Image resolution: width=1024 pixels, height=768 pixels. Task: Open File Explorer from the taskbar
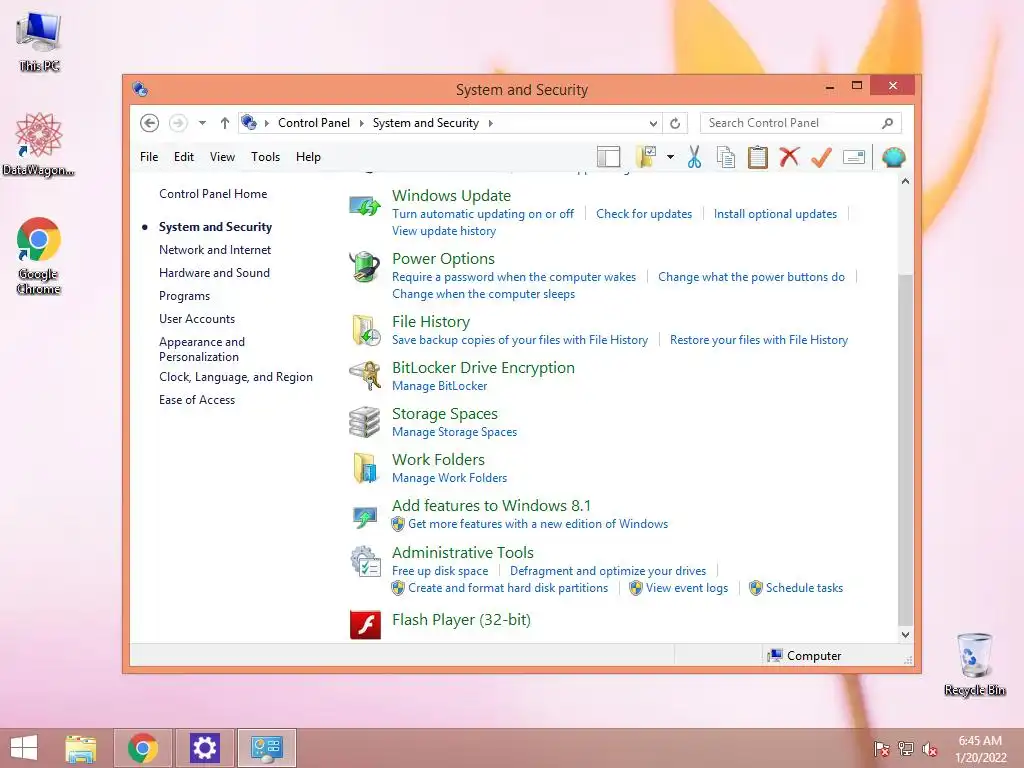pos(81,748)
